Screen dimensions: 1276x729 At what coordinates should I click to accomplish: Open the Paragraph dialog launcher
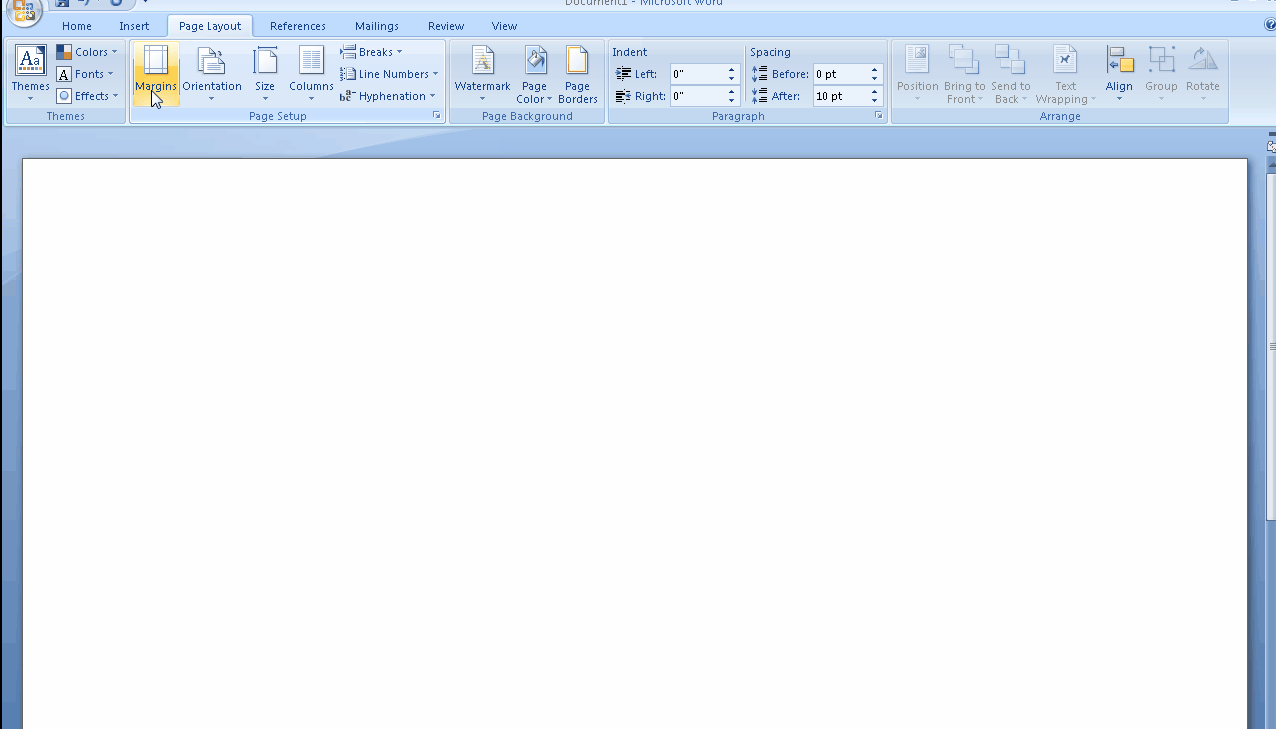pyautogui.click(x=877, y=115)
